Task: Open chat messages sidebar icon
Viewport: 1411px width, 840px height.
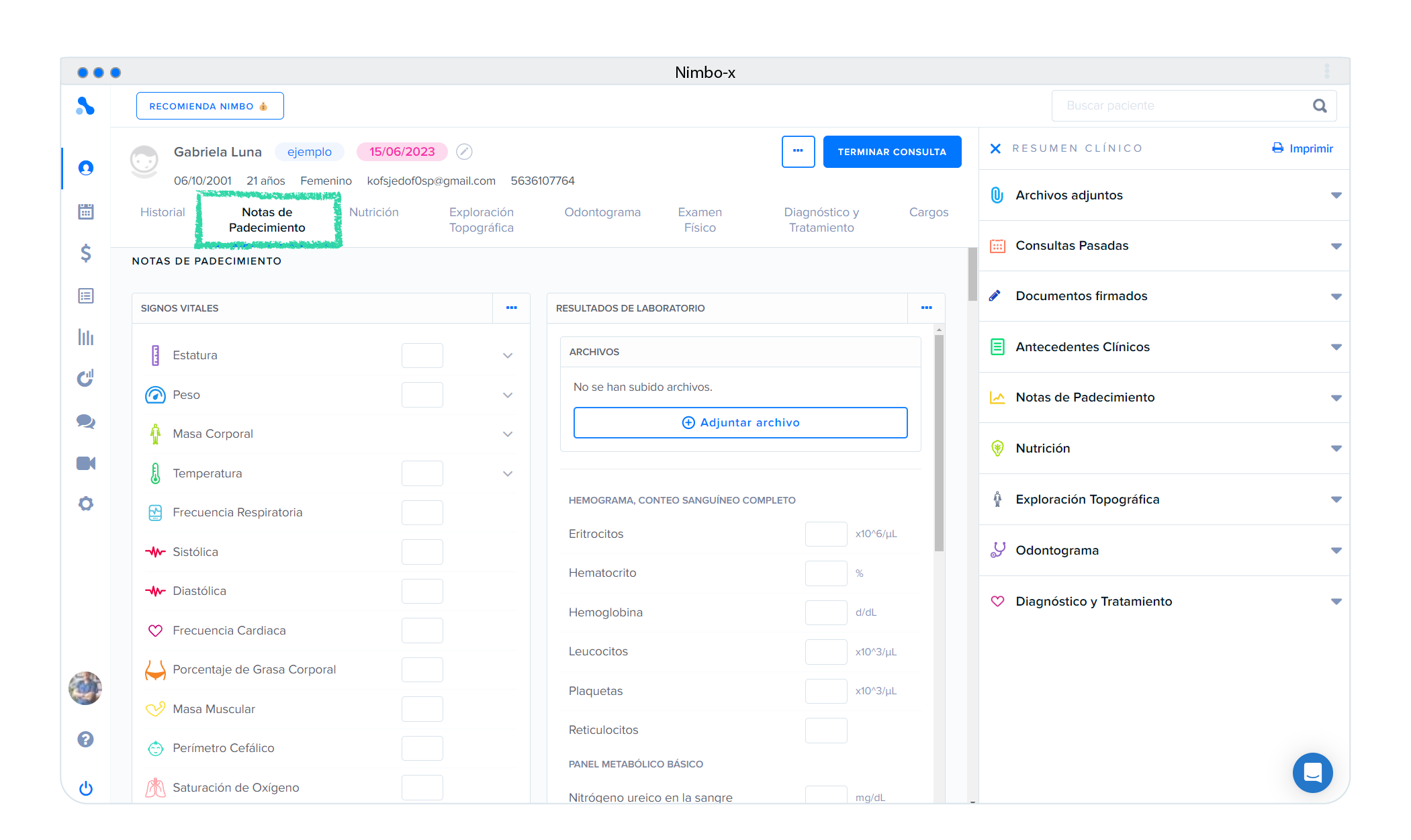Action: pos(85,422)
